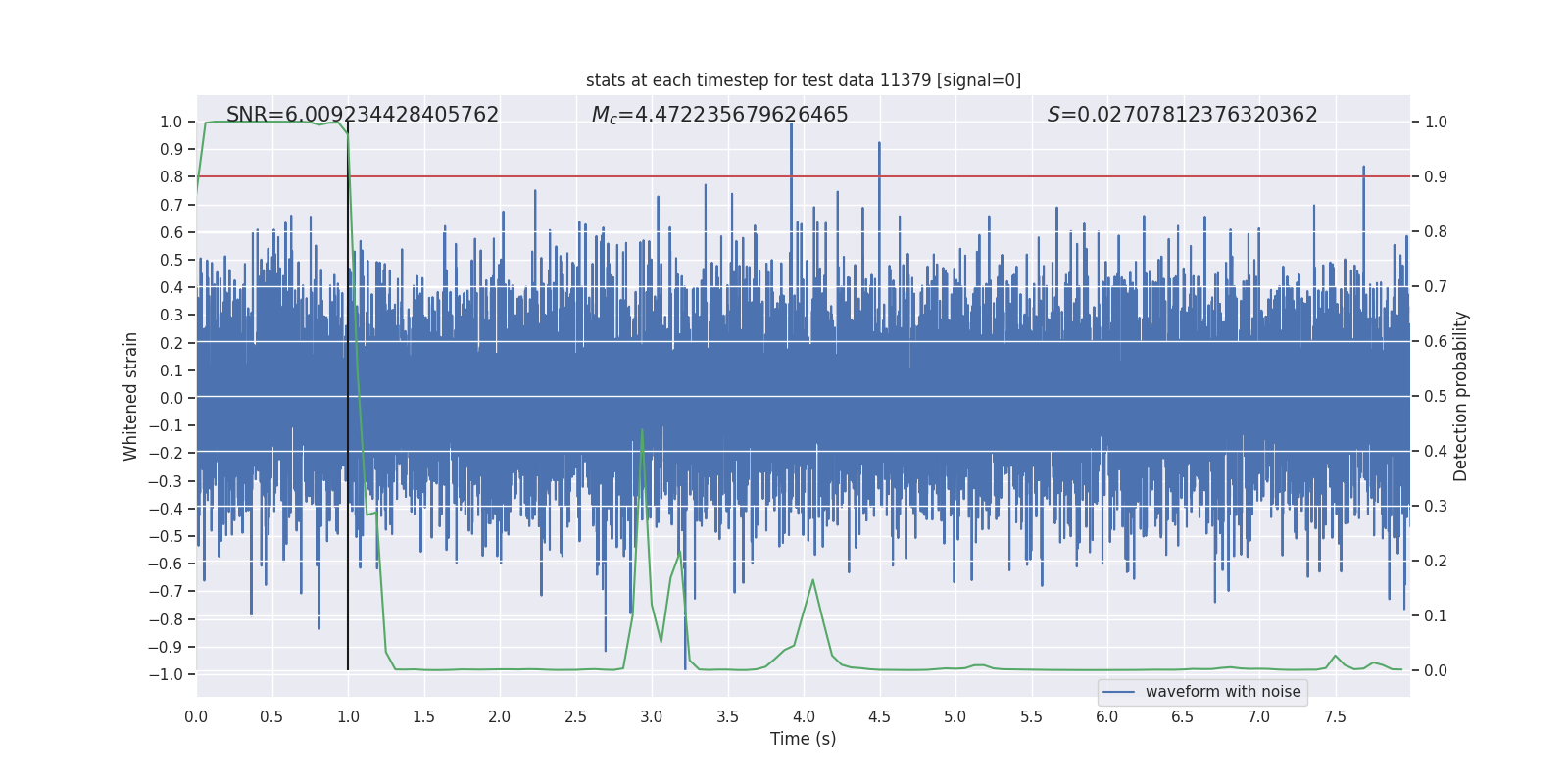Click the −0.1 tick on the whitened strain axis
The image size is (1568, 784).
coord(166,425)
